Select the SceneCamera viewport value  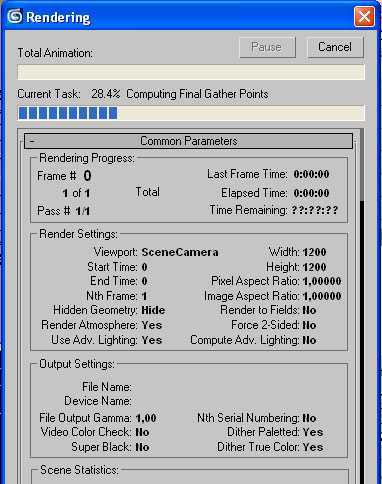click(x=180, y=252)
